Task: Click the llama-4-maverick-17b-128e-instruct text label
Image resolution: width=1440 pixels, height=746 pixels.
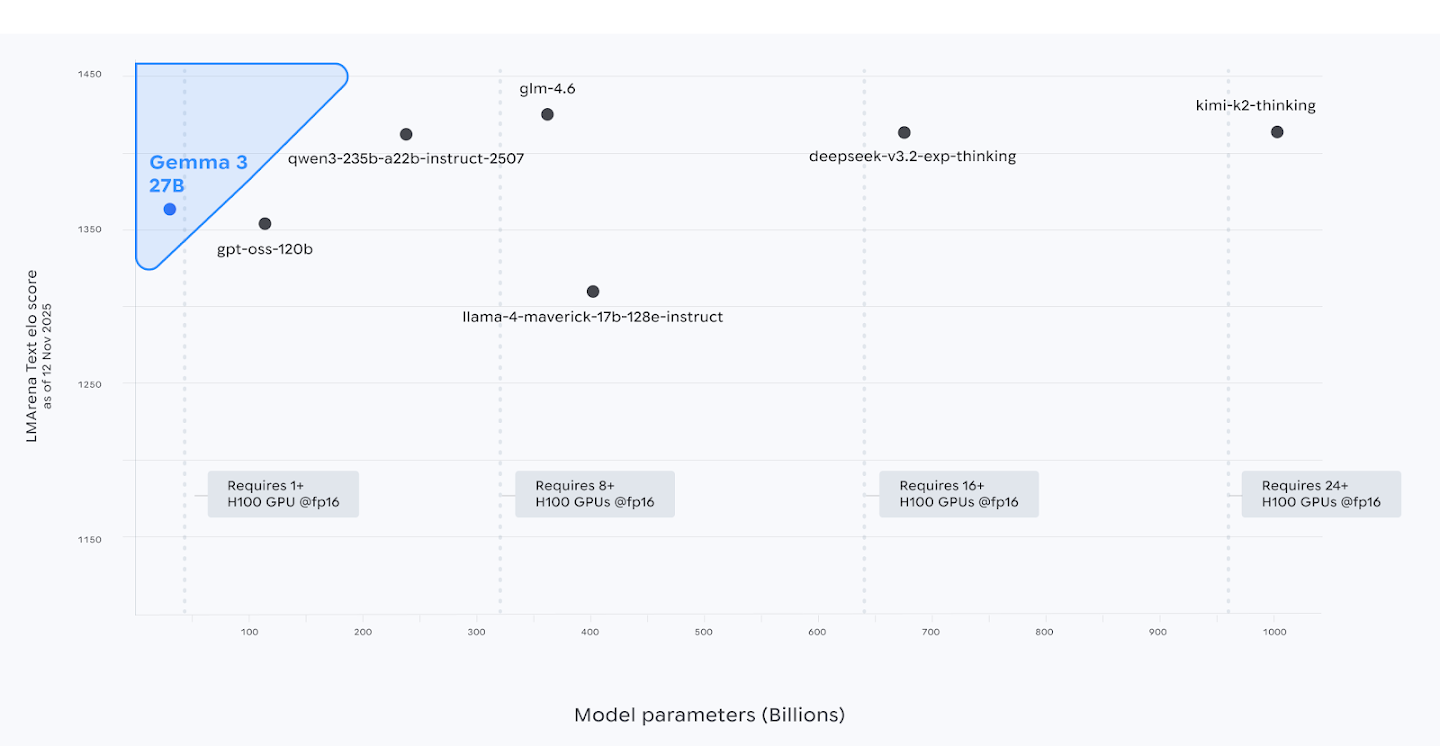Action: pos(592,317)
